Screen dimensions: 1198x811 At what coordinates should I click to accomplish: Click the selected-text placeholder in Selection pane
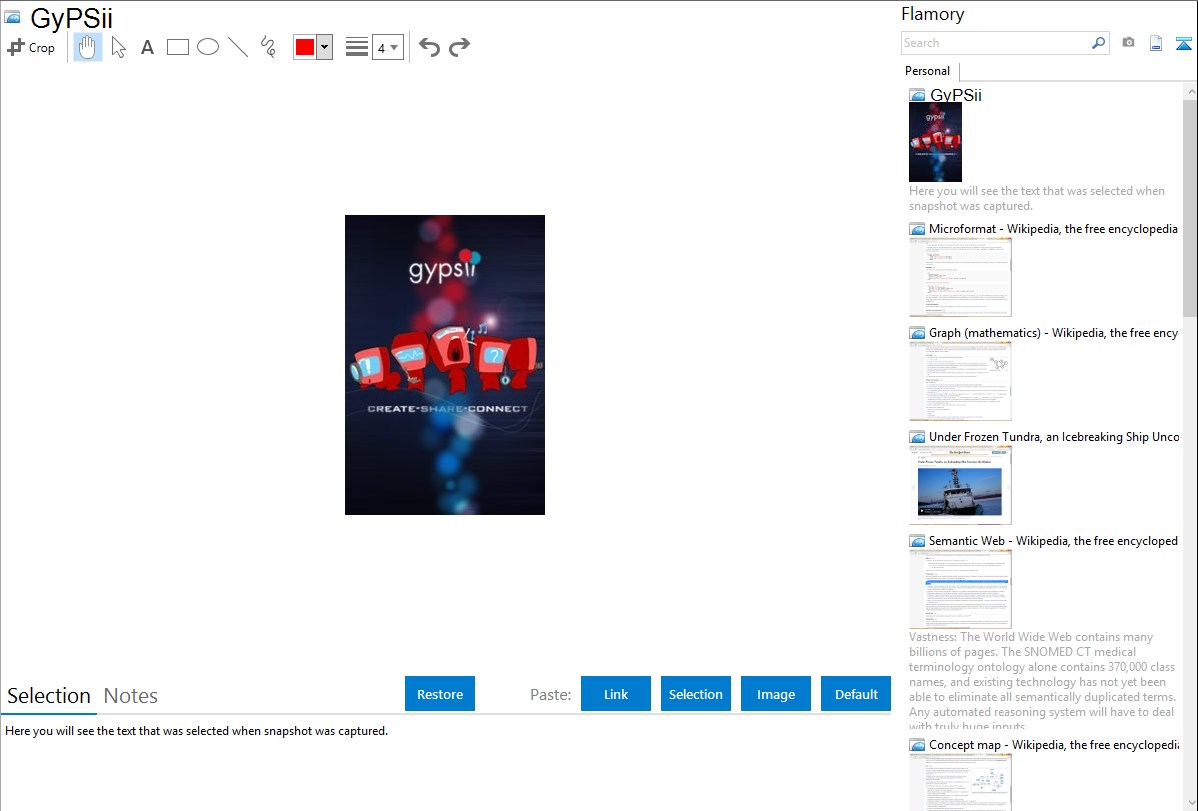click(x=196, y=731)
